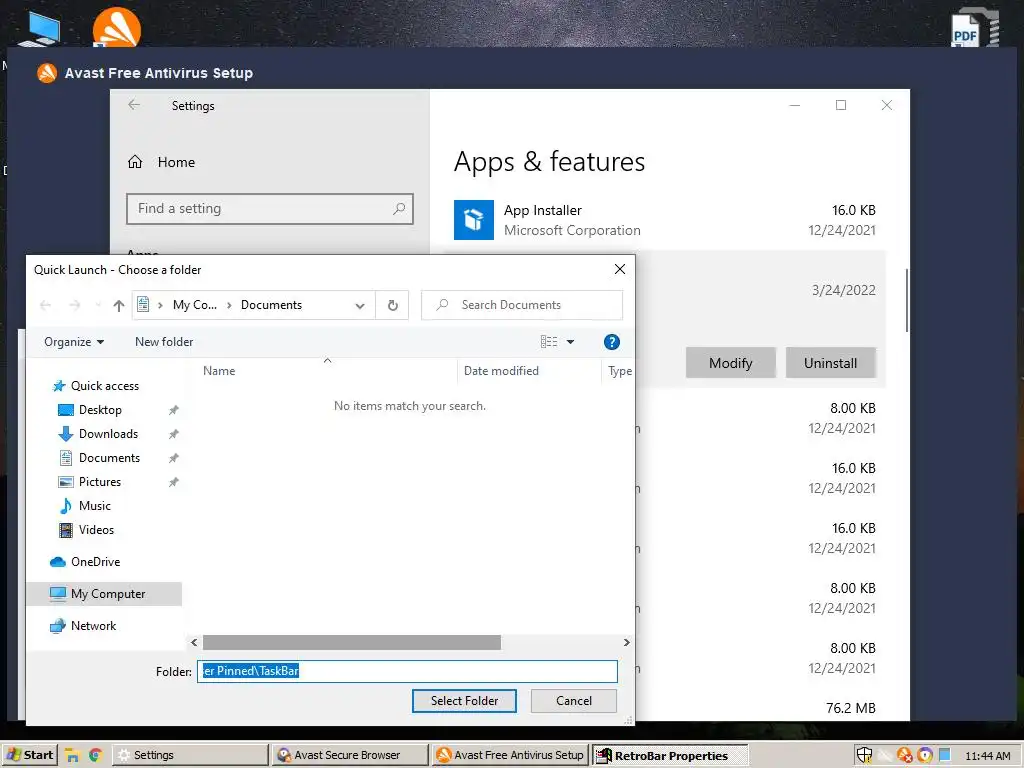Select RetroBar Properties taskbar button
Image resolution: width=1024 pixels, height=768 pixels.
tap(670, 756)
